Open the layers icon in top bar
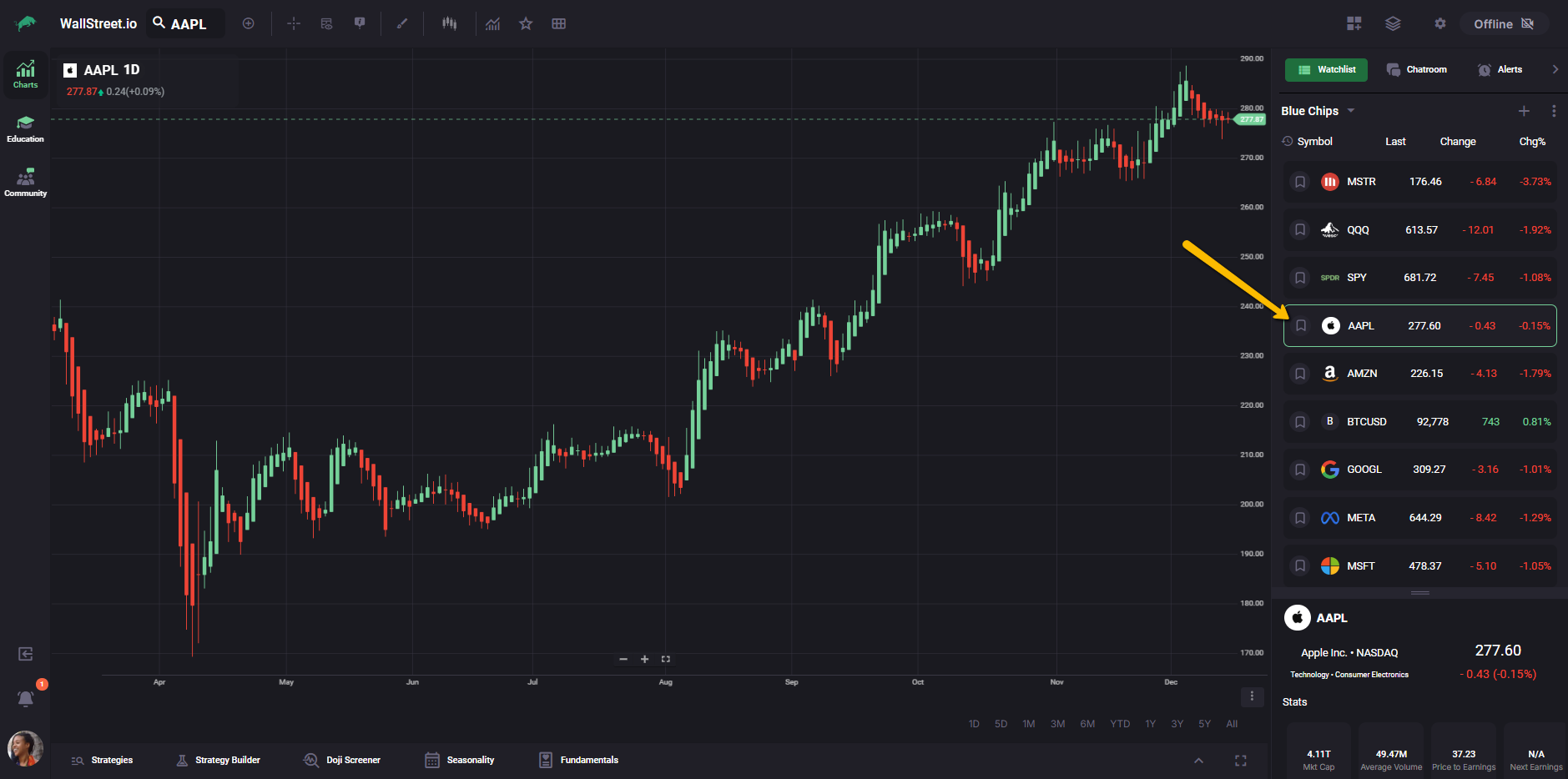Viewport: 1568px width, 779px height. pyautogui.click(x=1393, y=23)
